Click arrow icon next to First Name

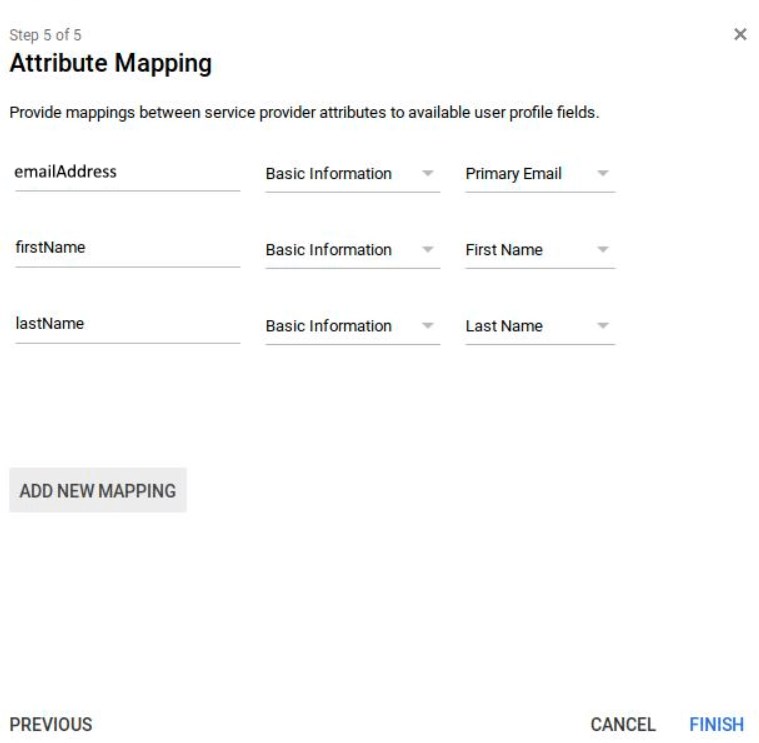coord(602,249)
